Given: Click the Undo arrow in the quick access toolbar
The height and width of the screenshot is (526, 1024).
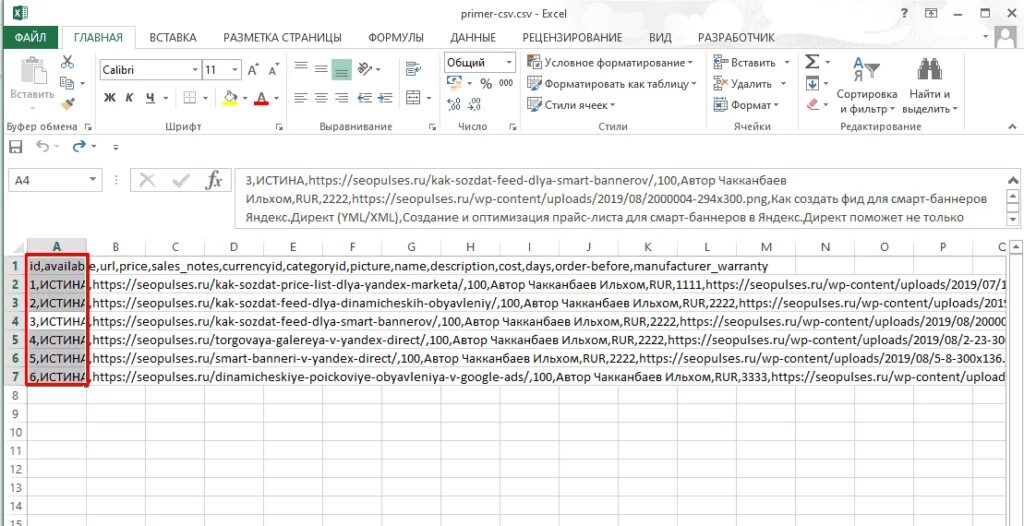Looking at the screenshot, I should pyautogui.click(x=42, y=146).
